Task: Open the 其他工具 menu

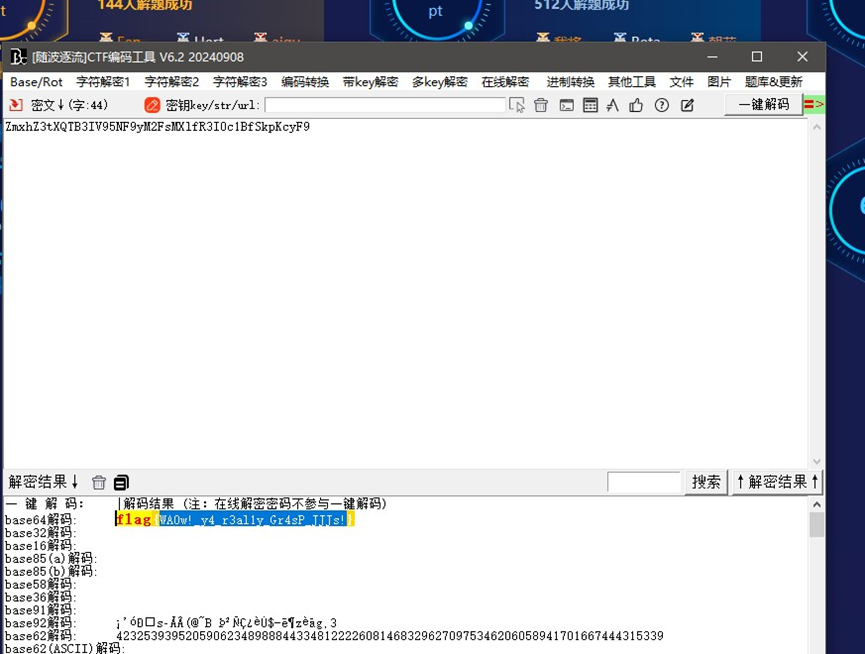Action: point(632,82)
